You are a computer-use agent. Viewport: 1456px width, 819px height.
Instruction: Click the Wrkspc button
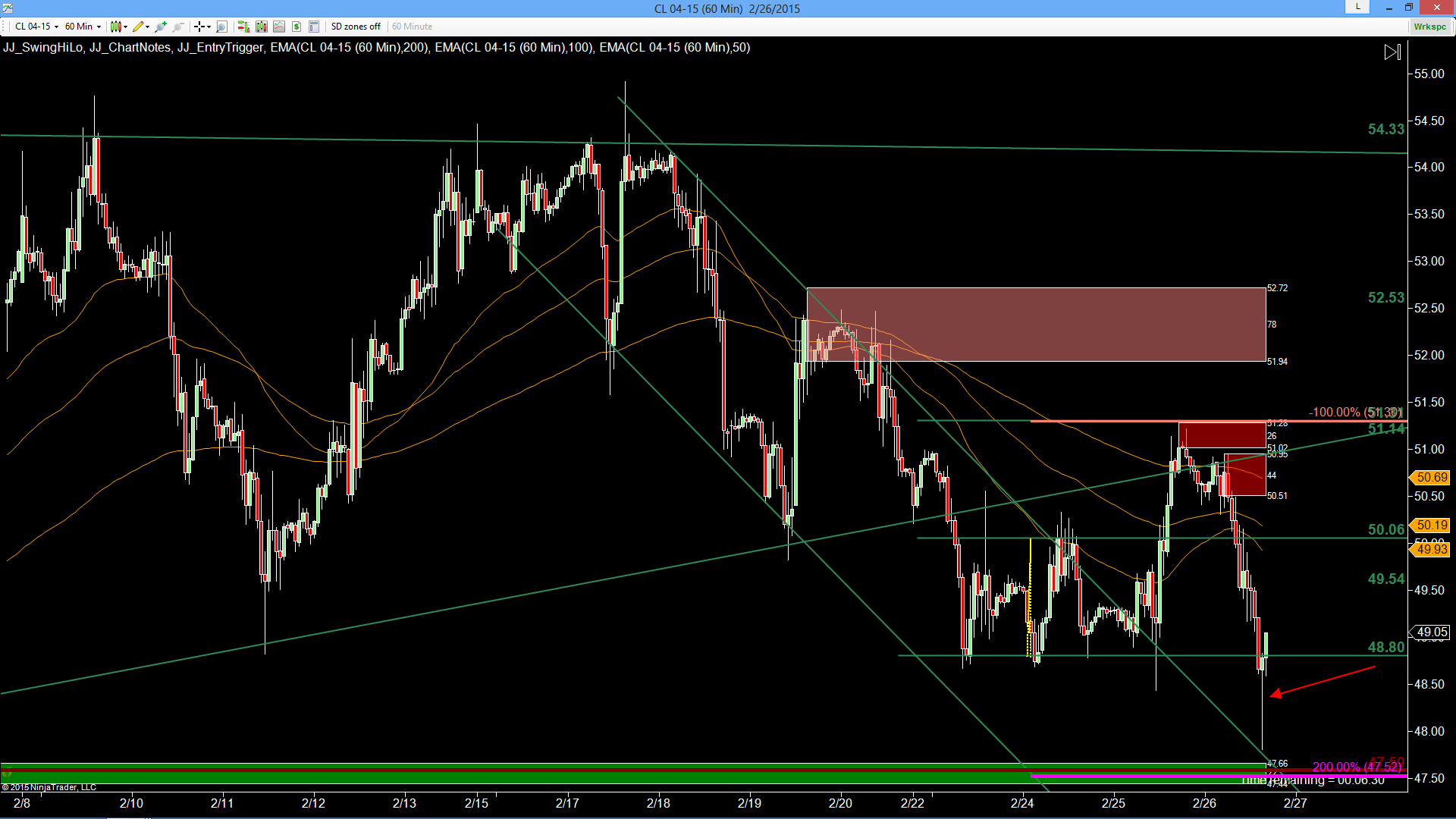click(1430, 27)
